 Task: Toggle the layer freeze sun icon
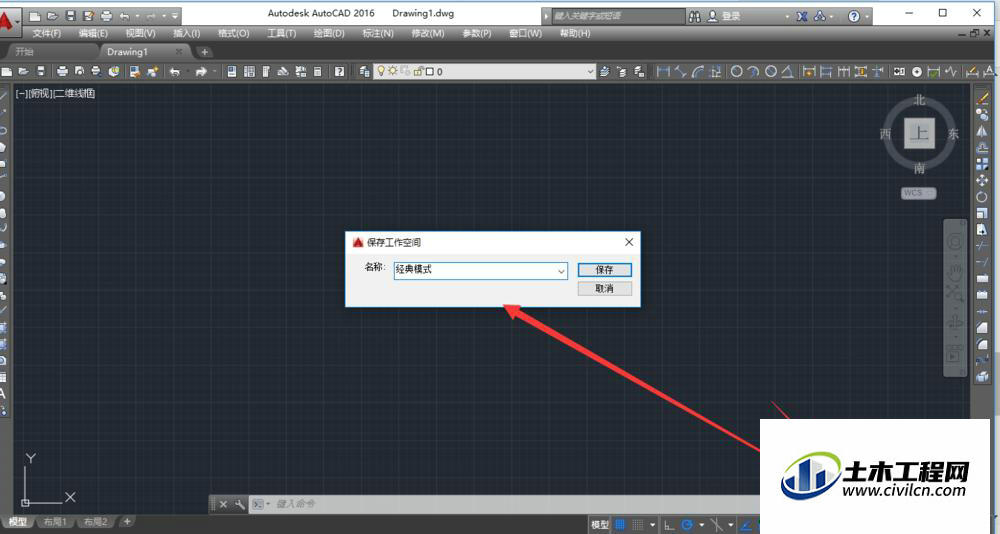(393, 71)
